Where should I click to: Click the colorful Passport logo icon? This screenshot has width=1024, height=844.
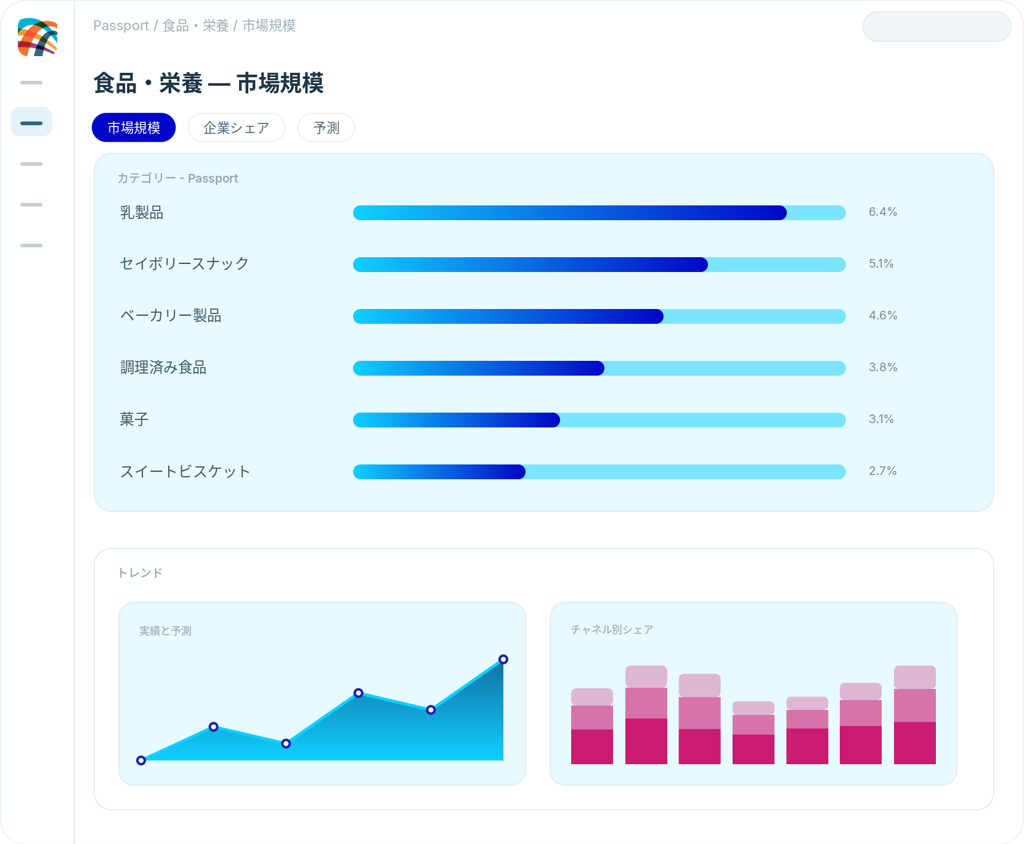tap(37, 37)
